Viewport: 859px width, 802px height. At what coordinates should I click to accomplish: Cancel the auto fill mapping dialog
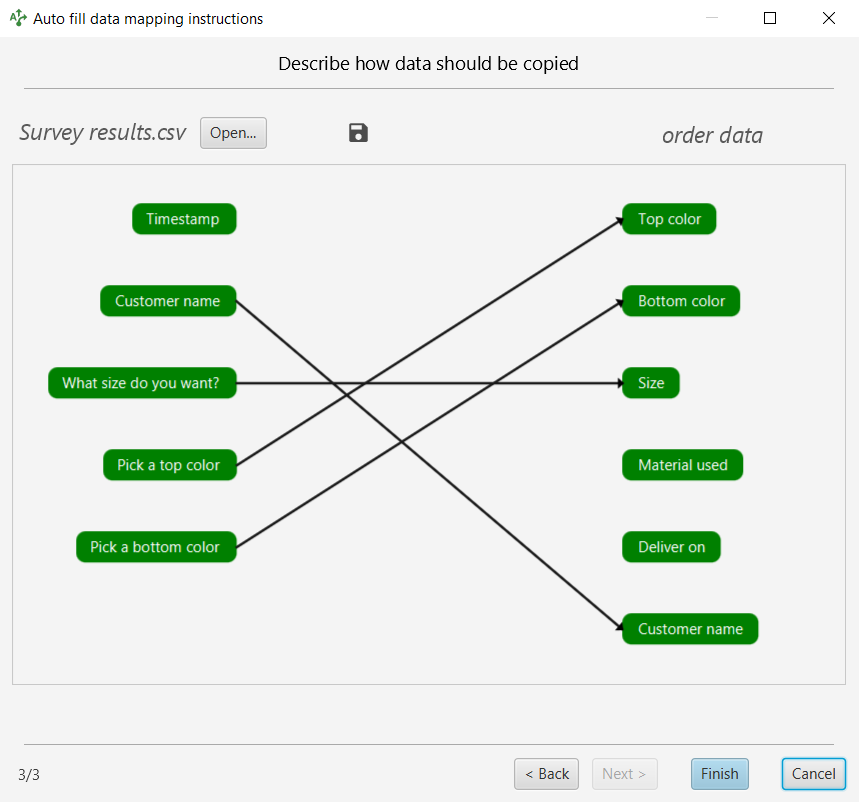pos(814,774)
